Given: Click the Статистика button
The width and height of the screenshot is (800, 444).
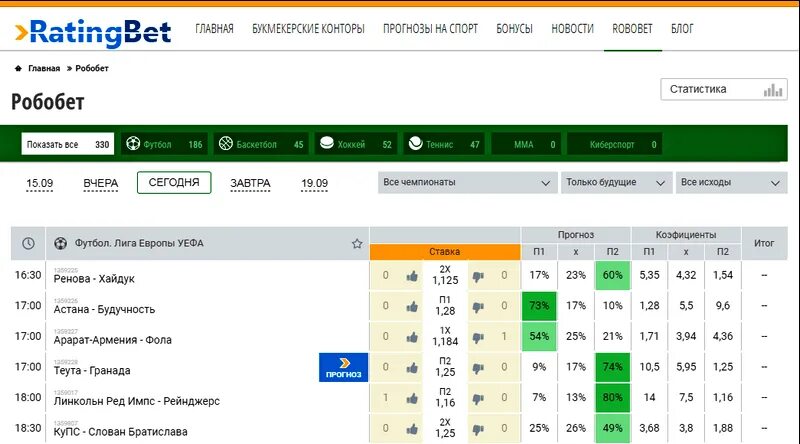Looking at the screenshot, I should (724, 89).
